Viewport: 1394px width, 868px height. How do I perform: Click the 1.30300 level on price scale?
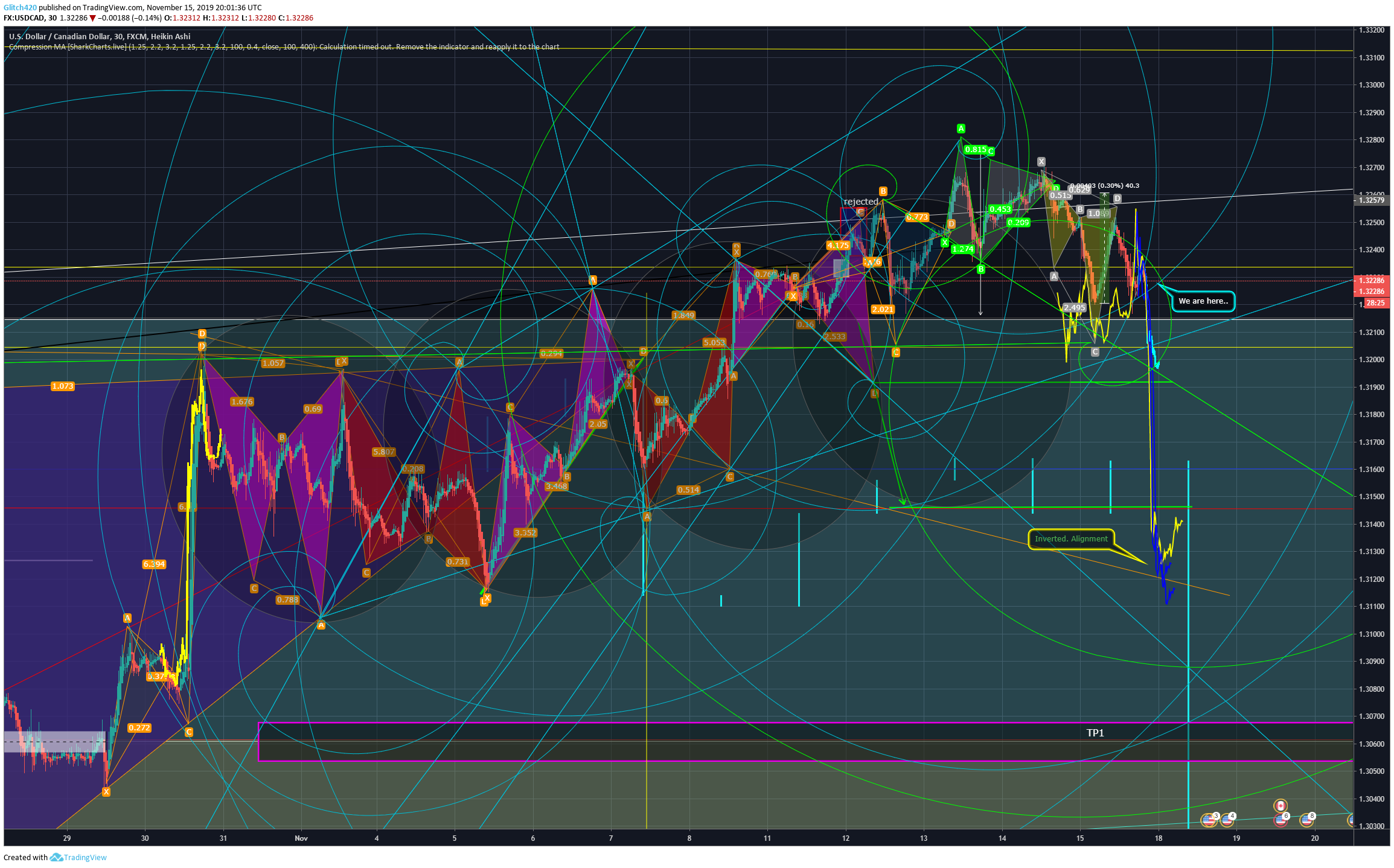pos(1371,826)
